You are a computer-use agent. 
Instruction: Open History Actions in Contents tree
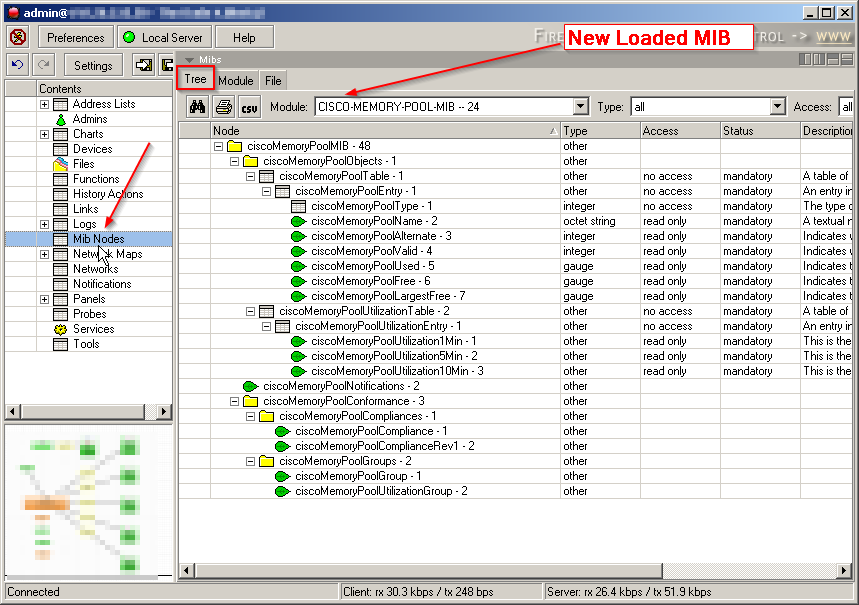(x=108, y=194)
